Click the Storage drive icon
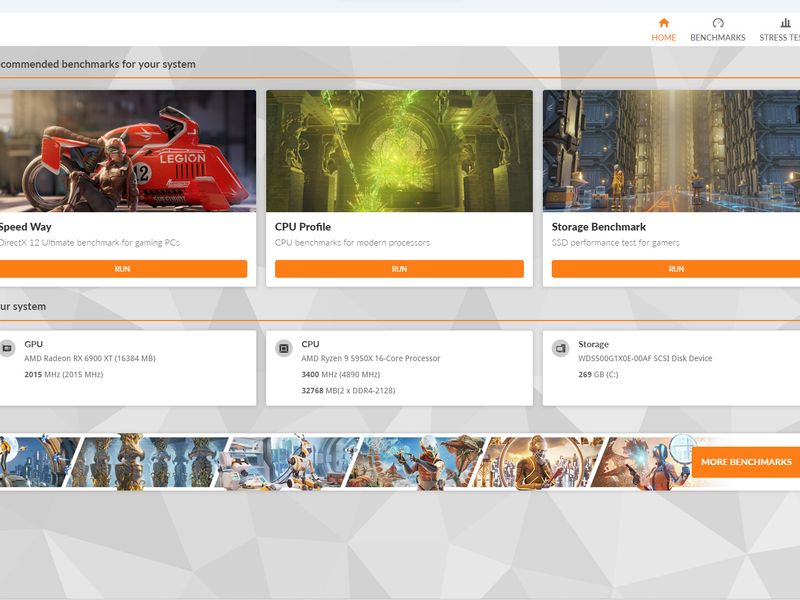The width and height of the screenshot is (800, 600). point(561,348)
